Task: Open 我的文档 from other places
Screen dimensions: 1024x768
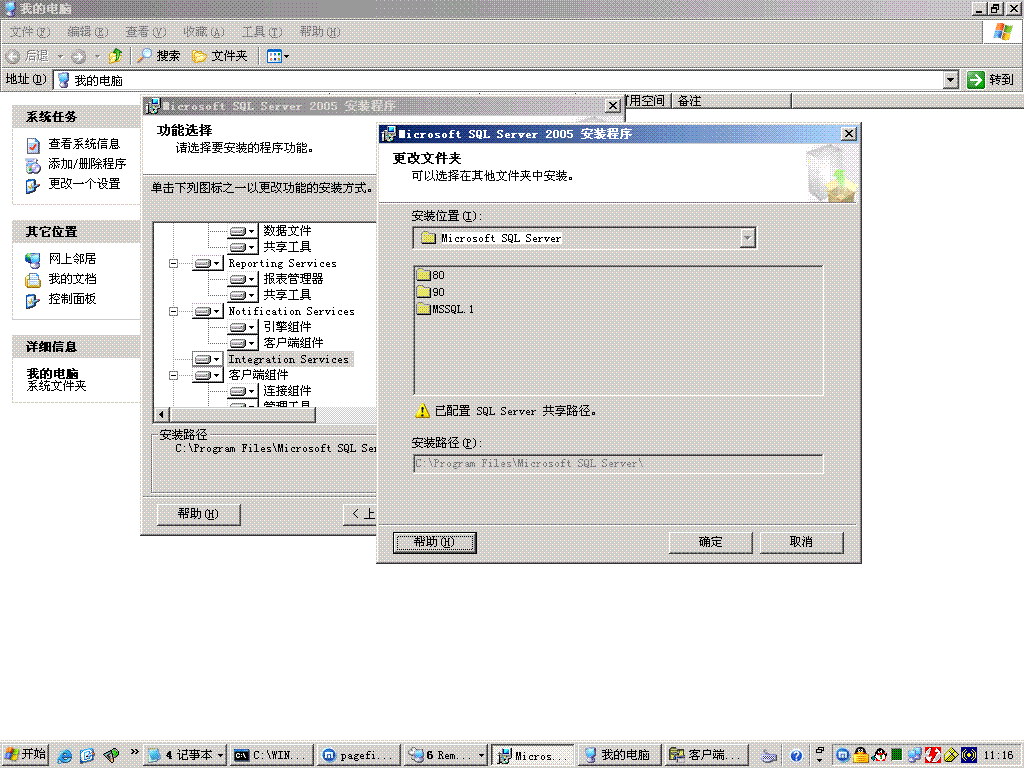Action: 72,279
